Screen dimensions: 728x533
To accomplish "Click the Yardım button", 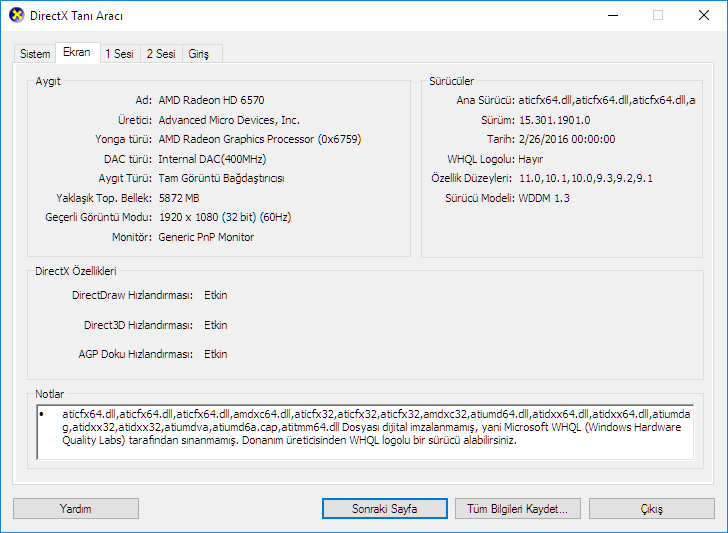I will pyautogui.click(x=76, y=508).
